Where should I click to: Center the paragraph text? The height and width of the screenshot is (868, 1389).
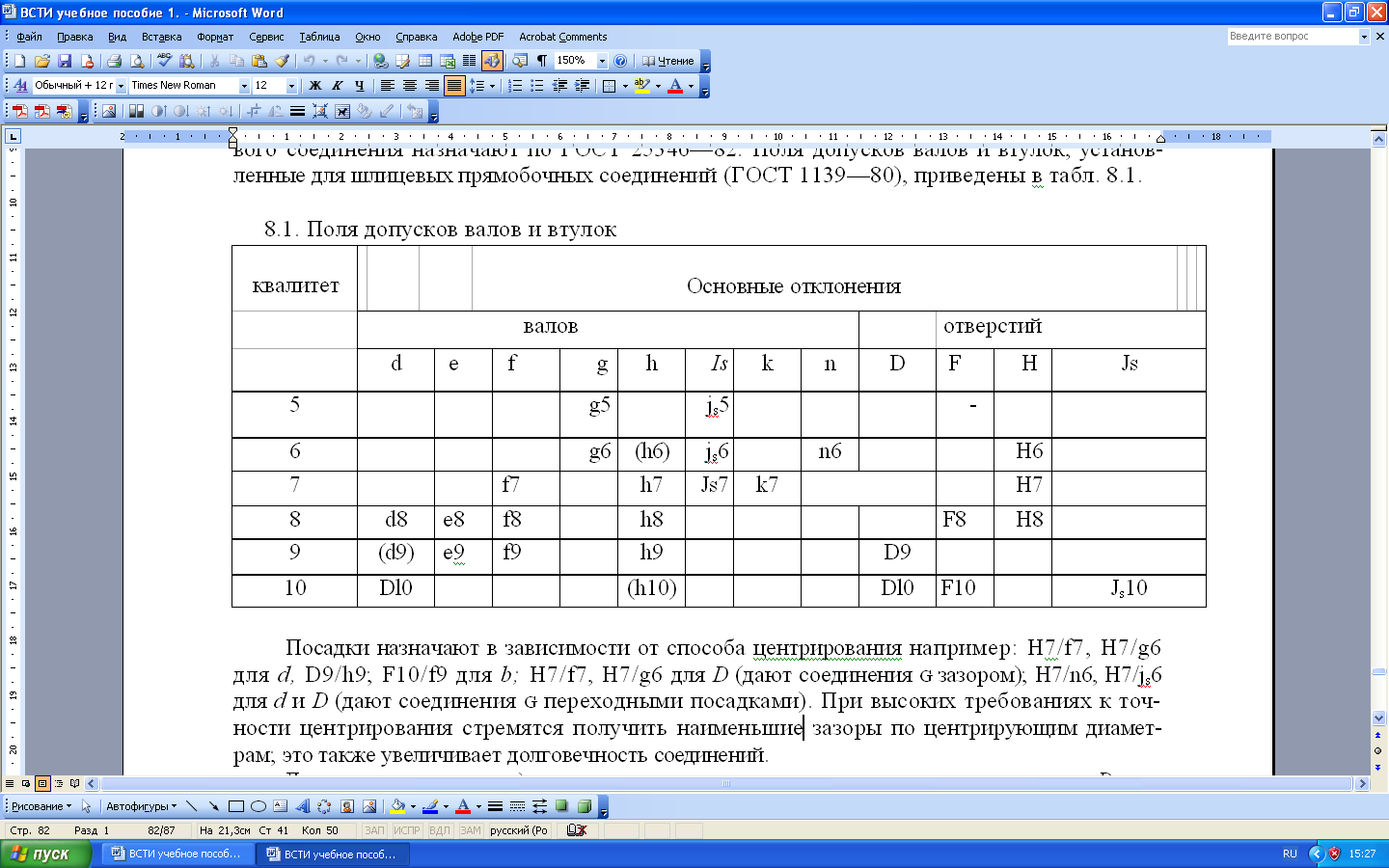[x=409, y=86]
